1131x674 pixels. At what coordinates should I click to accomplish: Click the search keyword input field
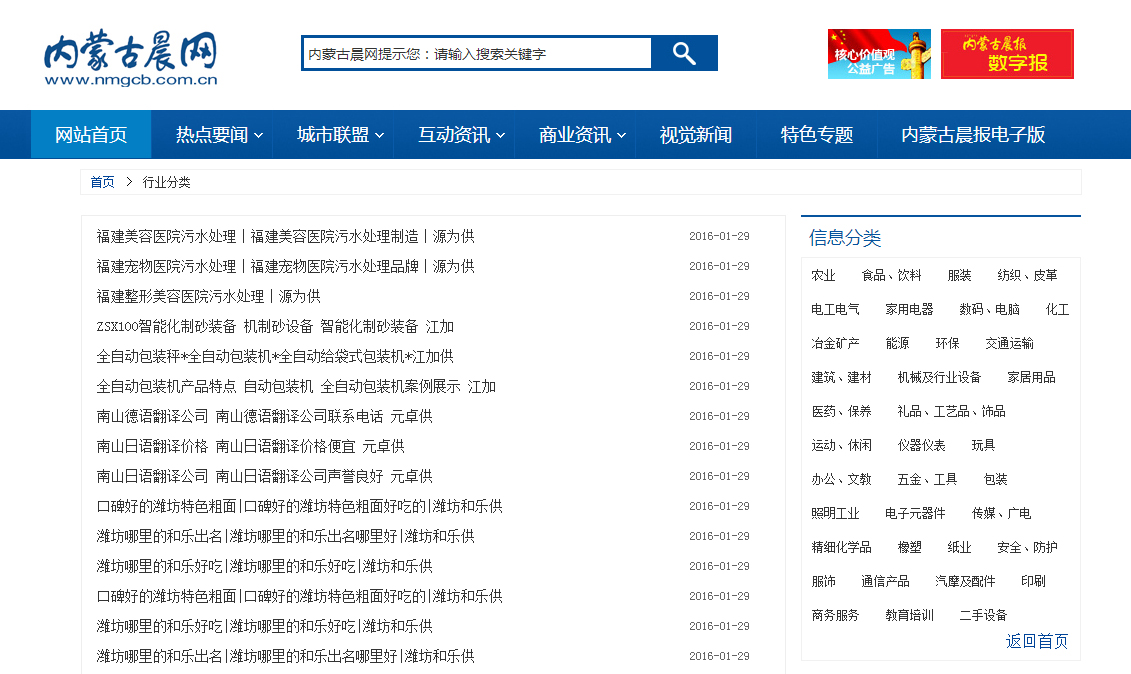(x=477, y=54)
